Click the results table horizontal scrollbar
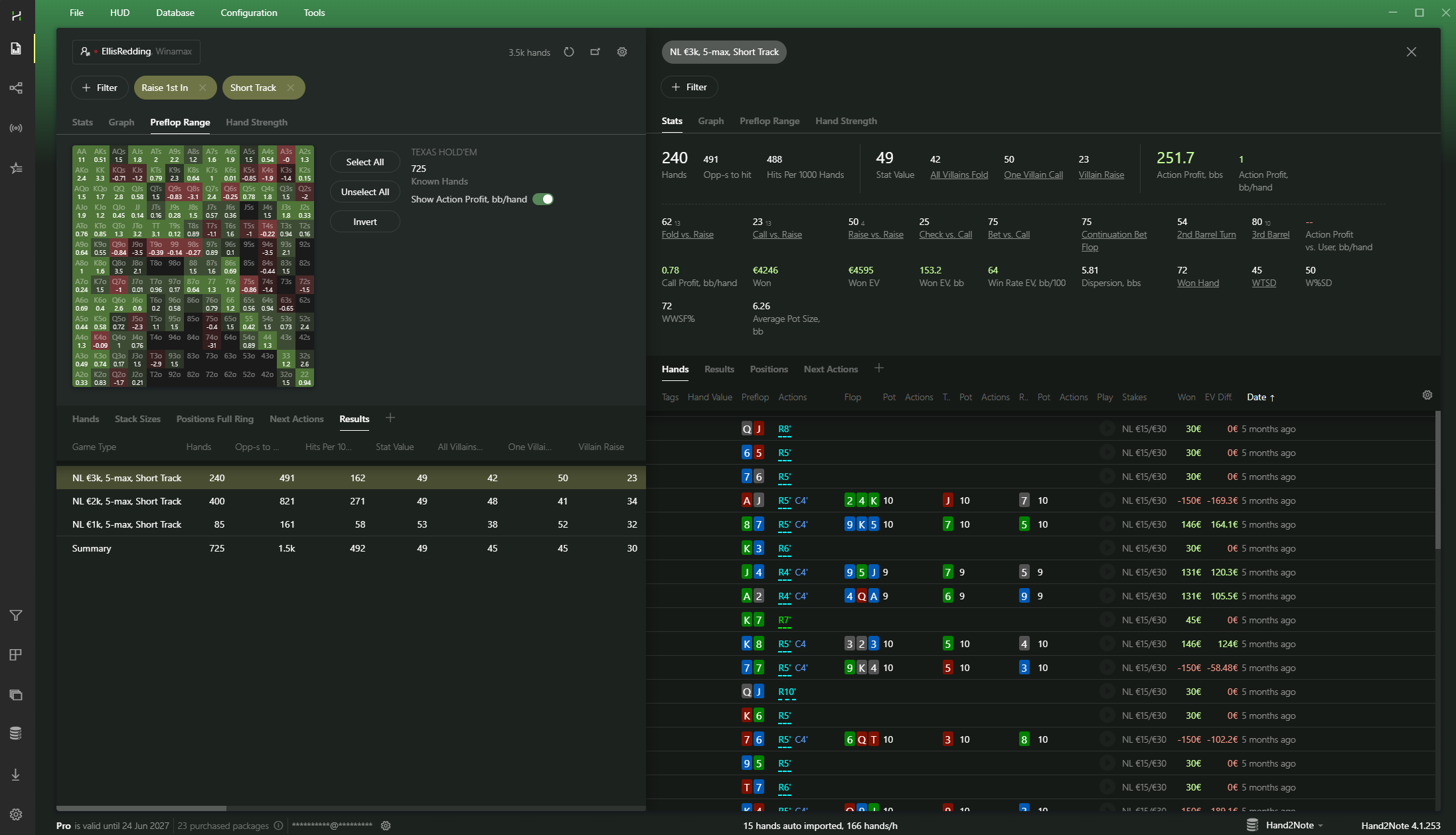Viewport: 1456px width, 835px height. 141,808
